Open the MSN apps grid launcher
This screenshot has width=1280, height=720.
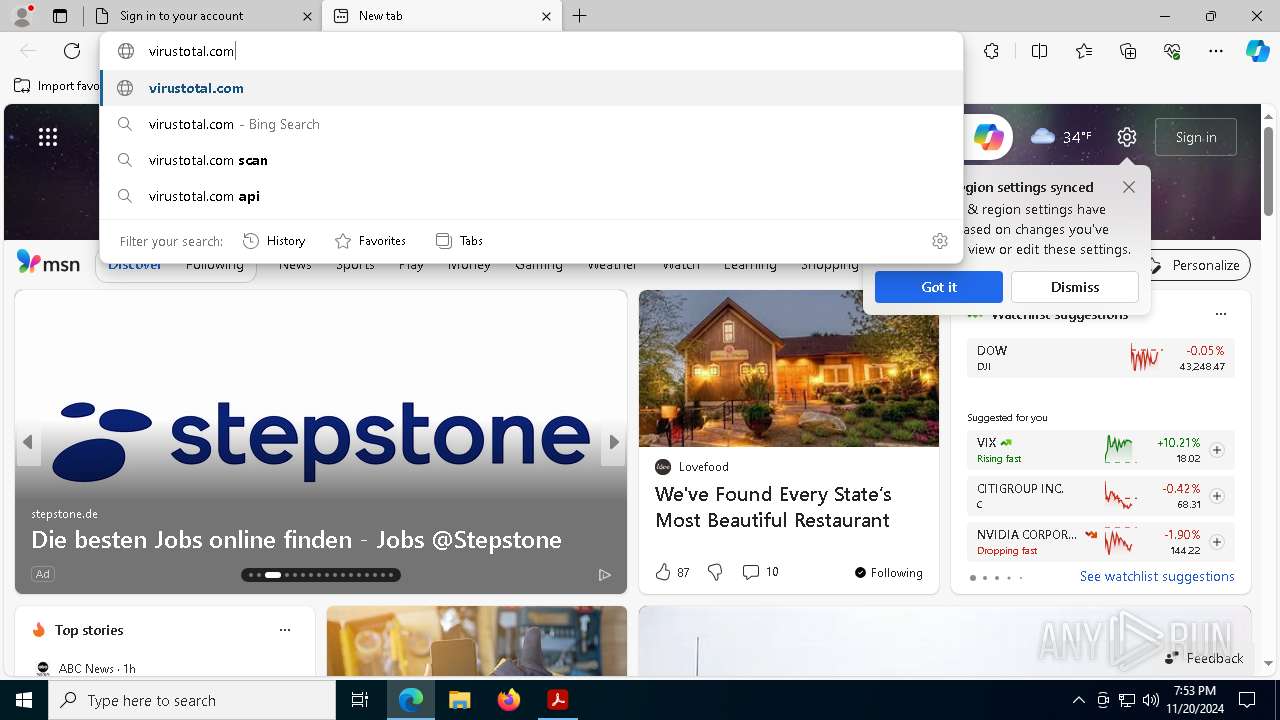(x=48, y=137)
